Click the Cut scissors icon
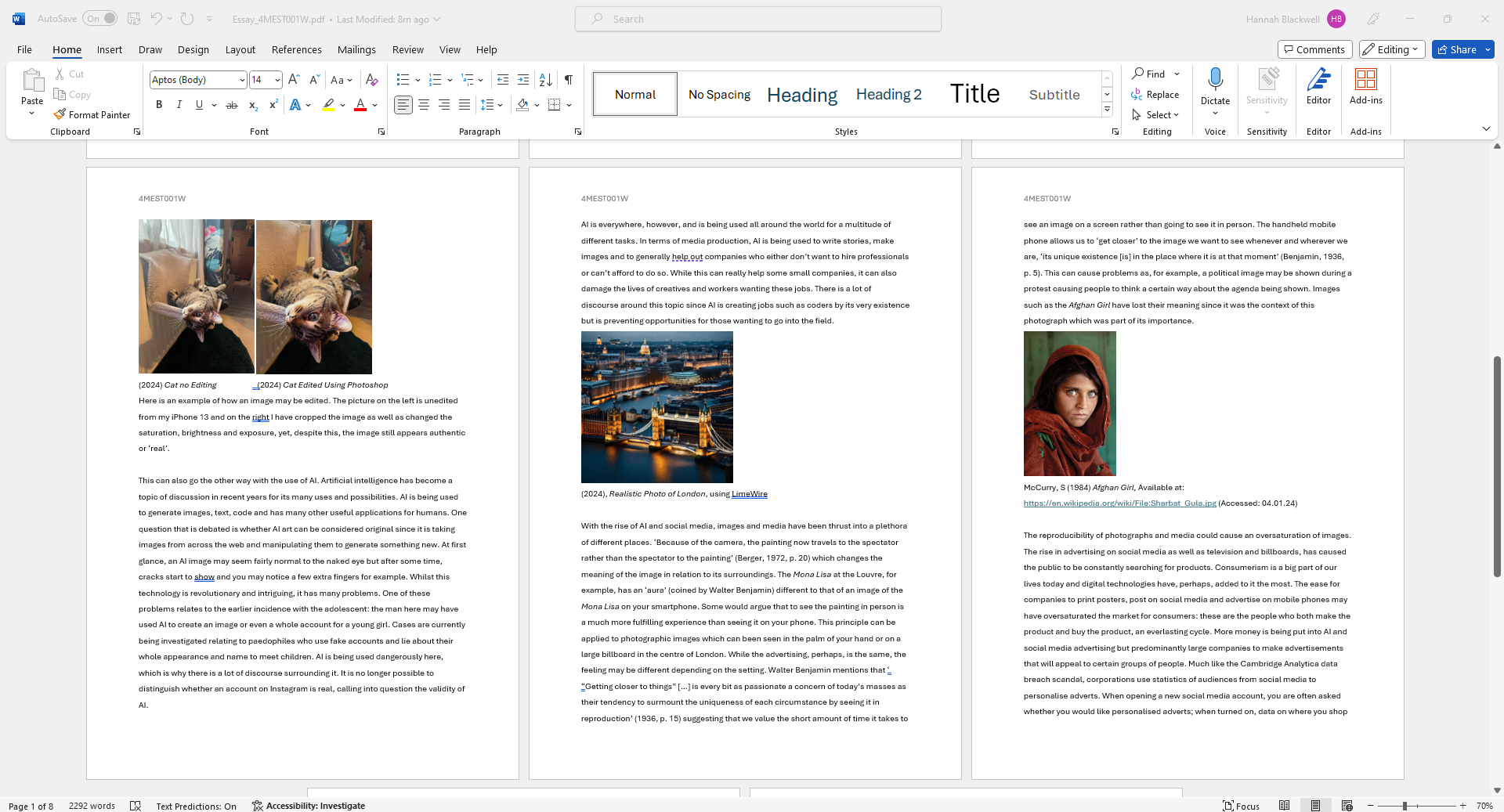 [60, 74]
